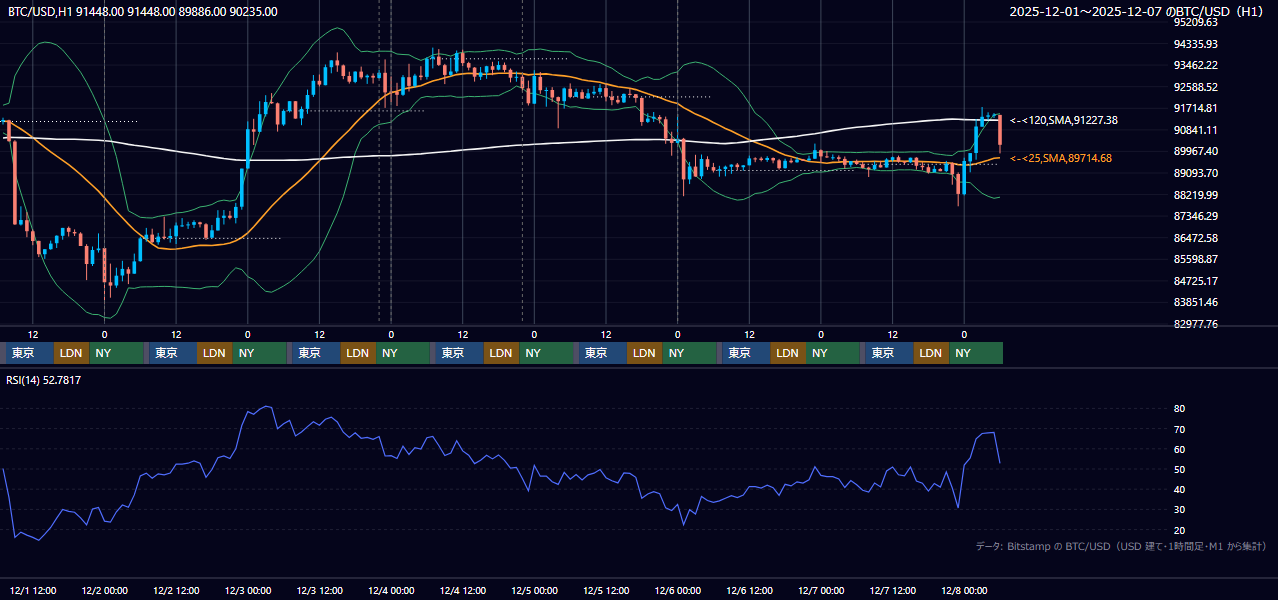The width and height of the screenshot is (1278, 600).
Task: Click price axis value 91714.81
Action: [1196, 108]
